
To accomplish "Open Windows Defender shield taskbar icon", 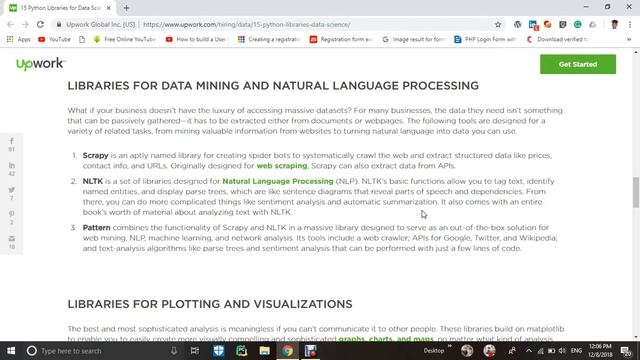I will 218,351.
